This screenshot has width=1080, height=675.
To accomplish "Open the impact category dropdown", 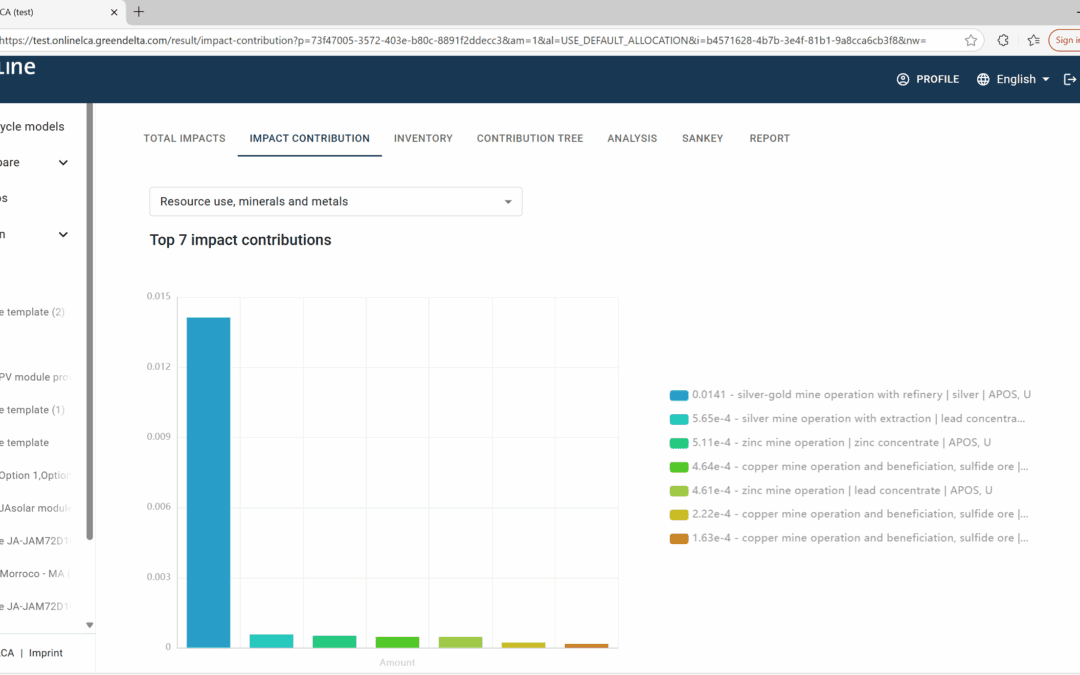I will tap(335, 201).
